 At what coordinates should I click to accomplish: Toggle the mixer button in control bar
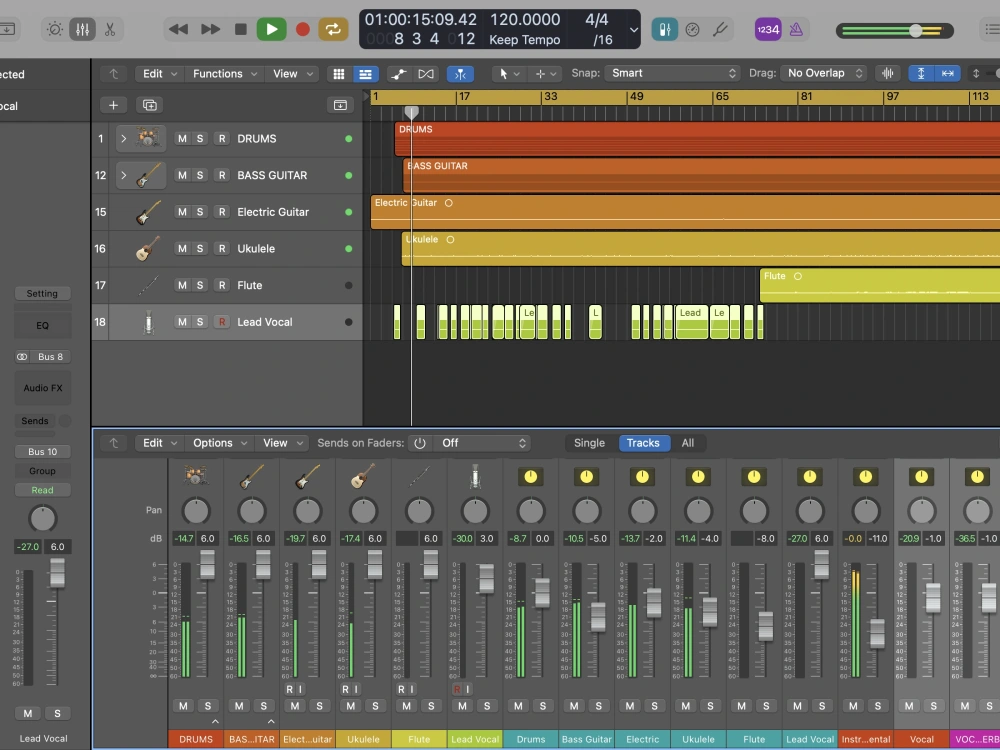82,29
